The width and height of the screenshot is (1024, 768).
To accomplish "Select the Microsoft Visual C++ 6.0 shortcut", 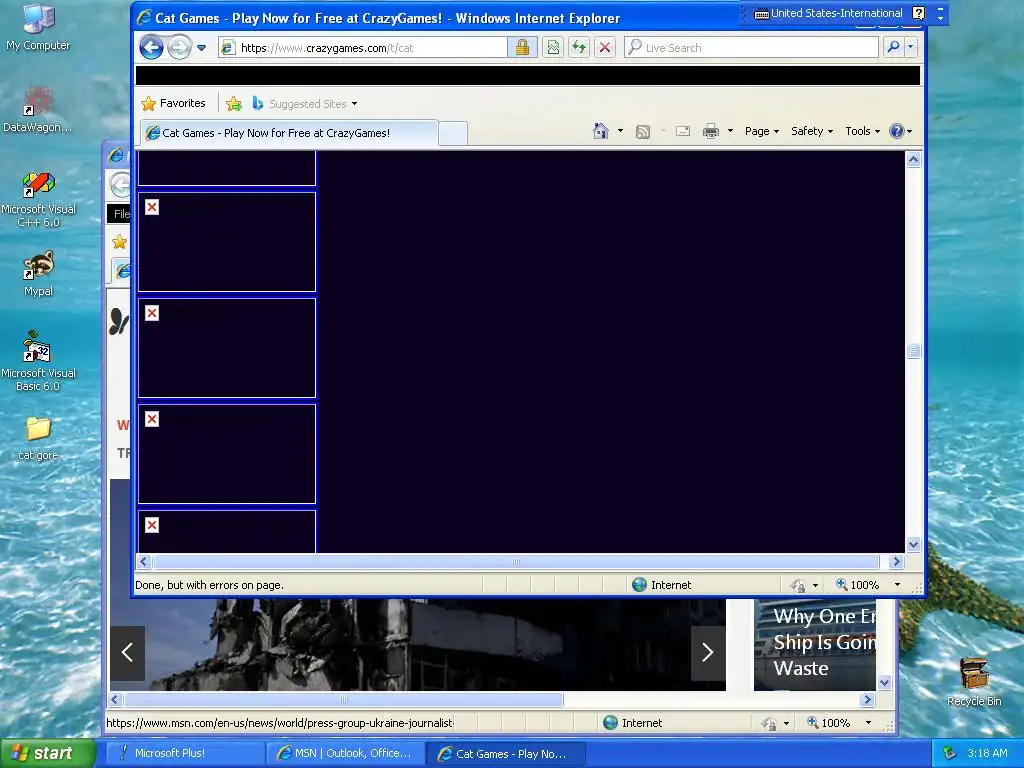I will 39,199.
